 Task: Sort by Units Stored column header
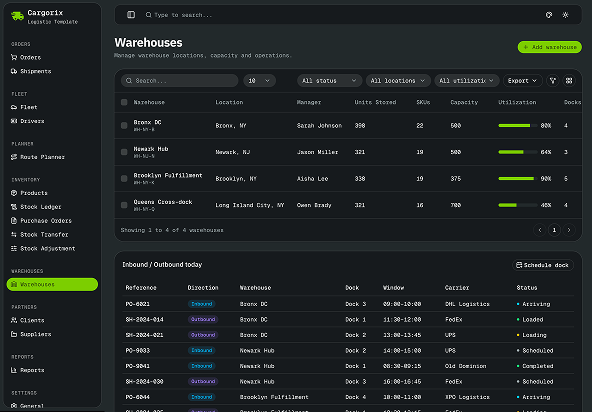pyautogui.click(x=375, y=102)
